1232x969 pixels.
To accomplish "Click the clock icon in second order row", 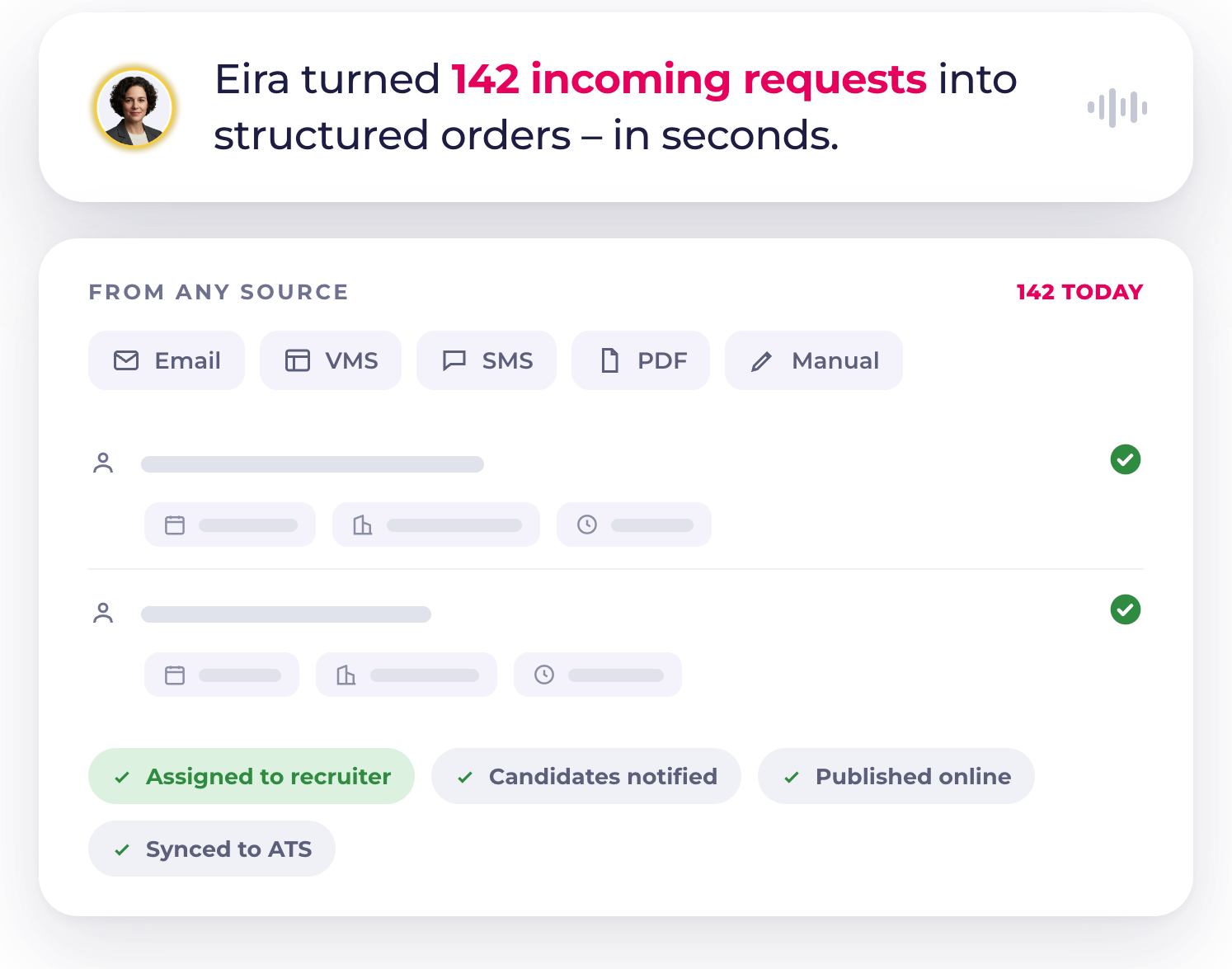I will [544, 675].
